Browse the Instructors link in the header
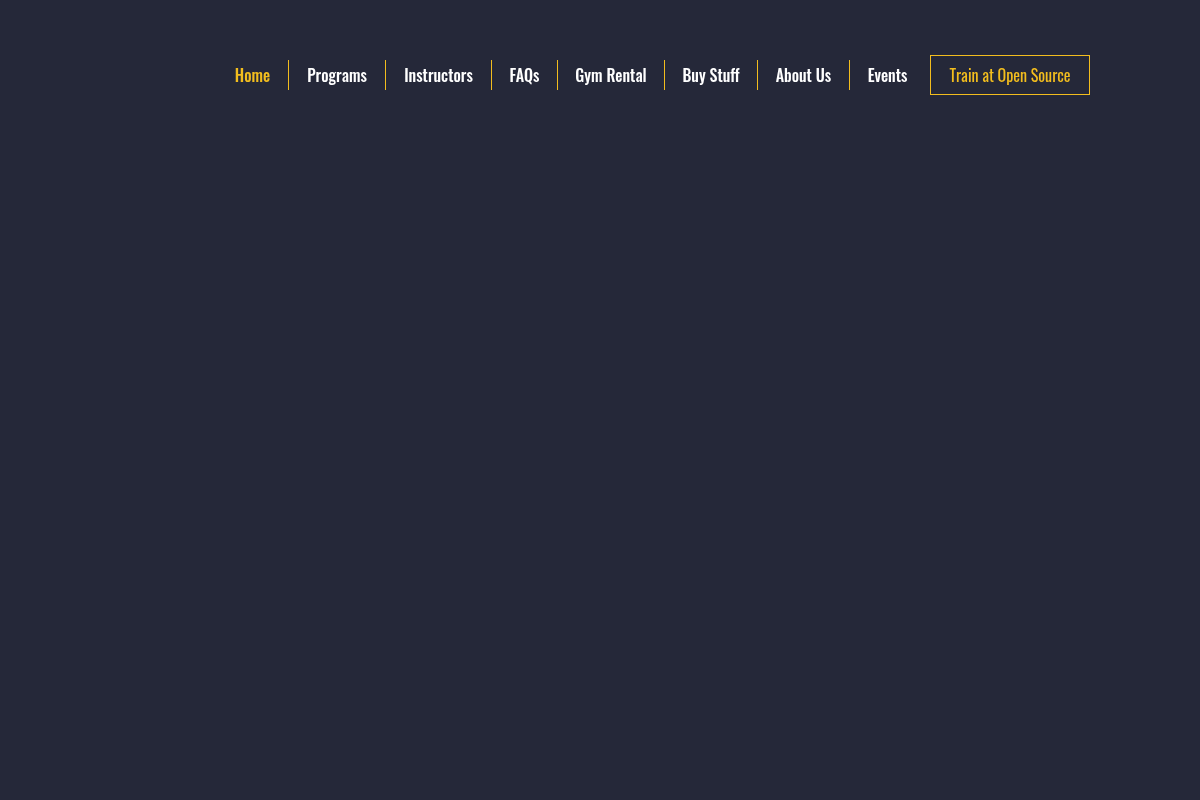Viewport: 1200px width, 800px height. coord(438,75)
